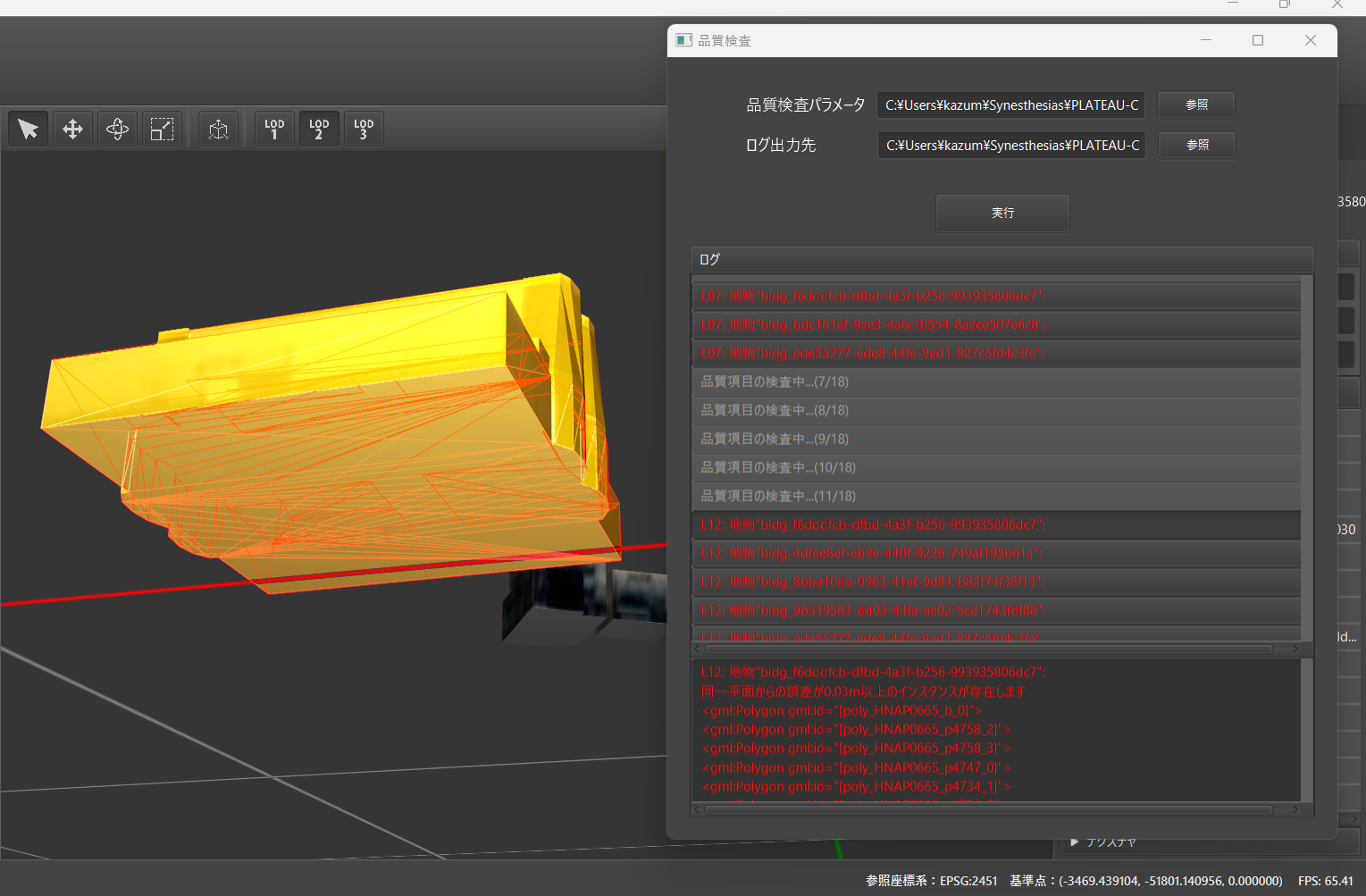Viewport: 1366px width, 896px height.
Task: Click the 基準点 coordinates in status bar
Action: [x=1146, y=881]
